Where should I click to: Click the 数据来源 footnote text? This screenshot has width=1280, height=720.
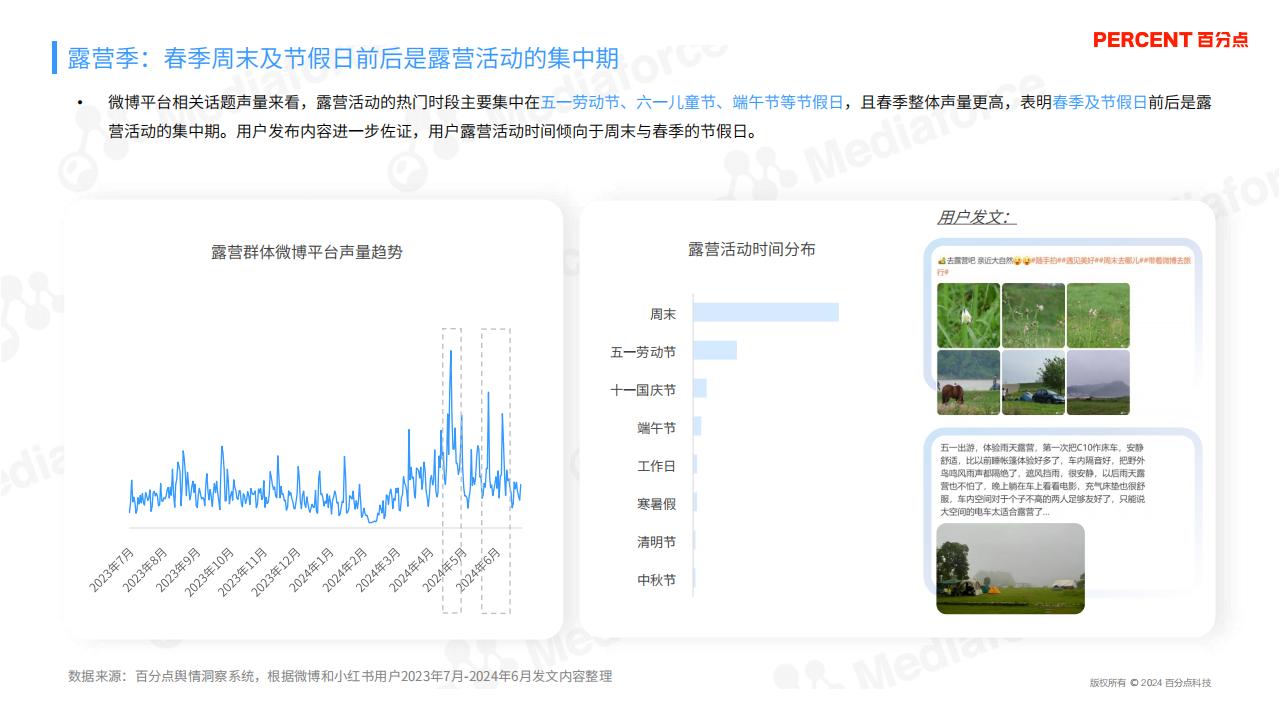pyautogui.click(x=340, y=677)
